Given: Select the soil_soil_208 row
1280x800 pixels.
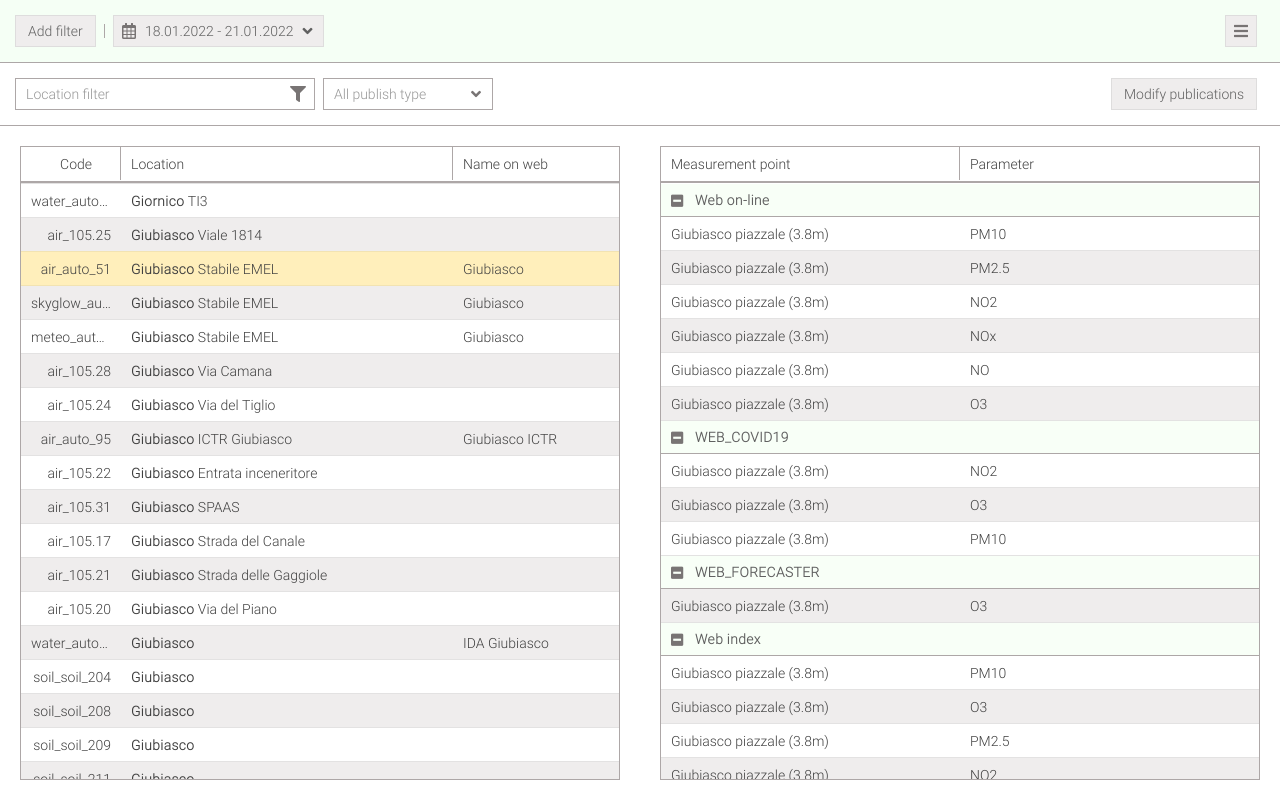Looking at the screenshot, I should coord(320,711).
